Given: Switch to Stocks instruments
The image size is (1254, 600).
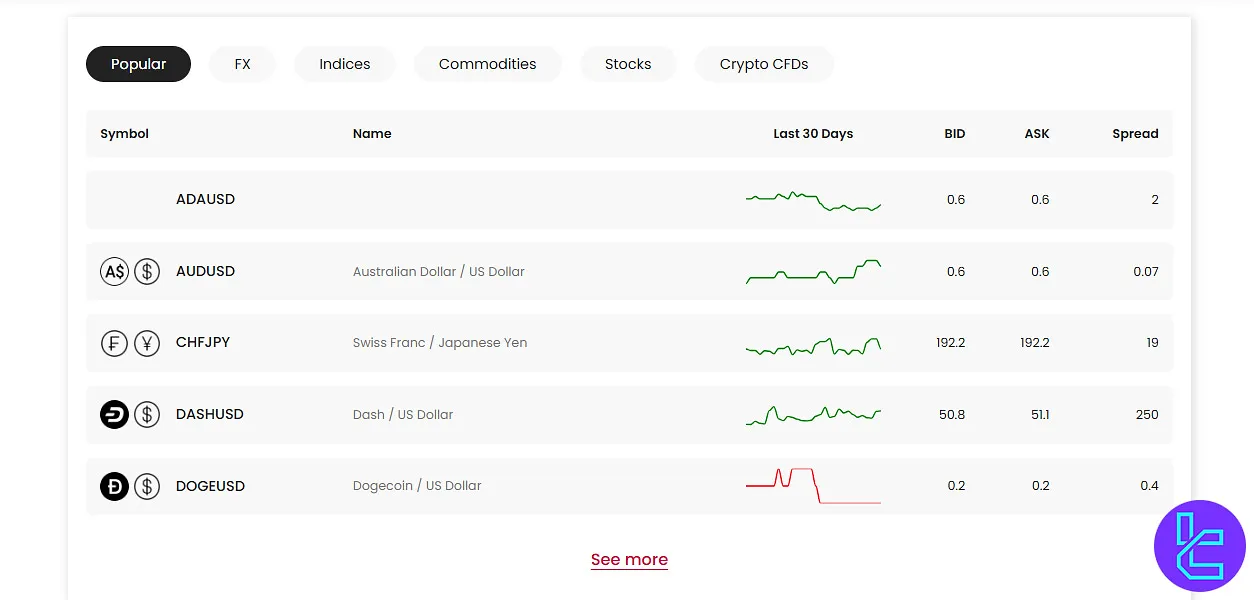Looking at the screenshot, I should click(628, 64).
